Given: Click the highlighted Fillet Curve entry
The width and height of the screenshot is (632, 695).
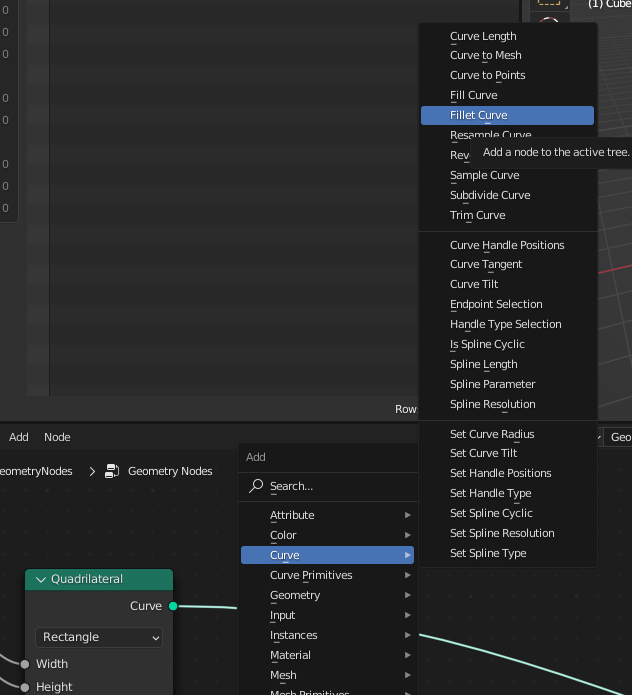Looking at the screenshot, I should 507,115.
